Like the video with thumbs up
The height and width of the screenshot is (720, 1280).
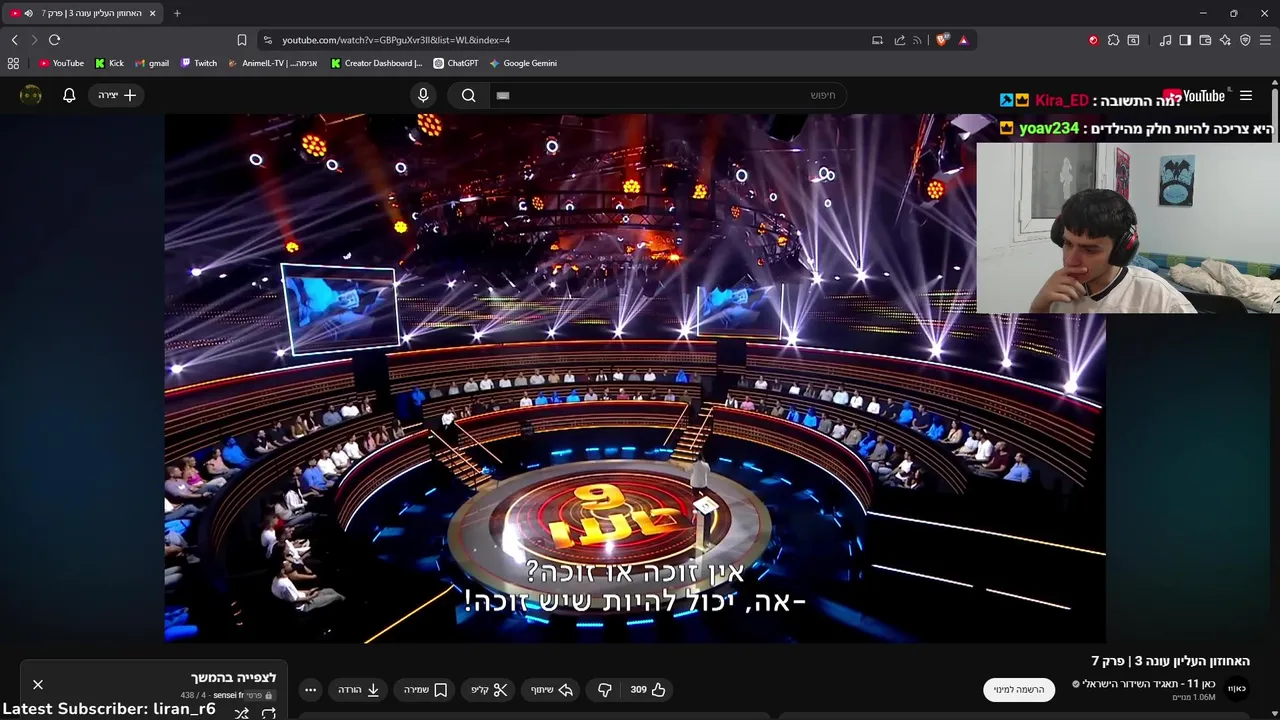(x=648, y=689)
